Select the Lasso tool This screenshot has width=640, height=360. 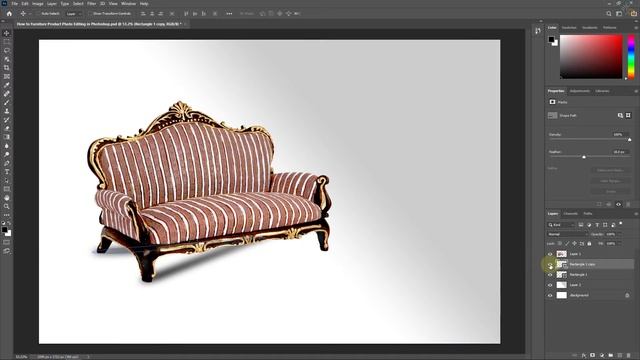tap(7, 51)
